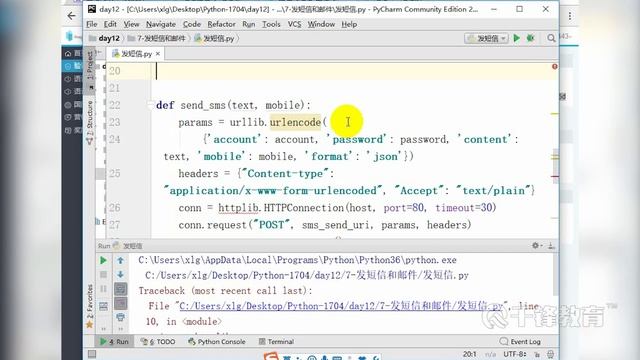The image size is (640, 360).
Task: Open the Code menu
Action: click(191, 24)
